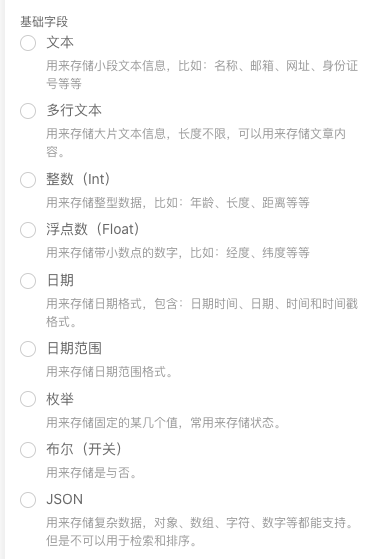Choose the 浮点数 (Float) radio option
Viewport: 387px width, 559px height.
click(x=28, y=230)
